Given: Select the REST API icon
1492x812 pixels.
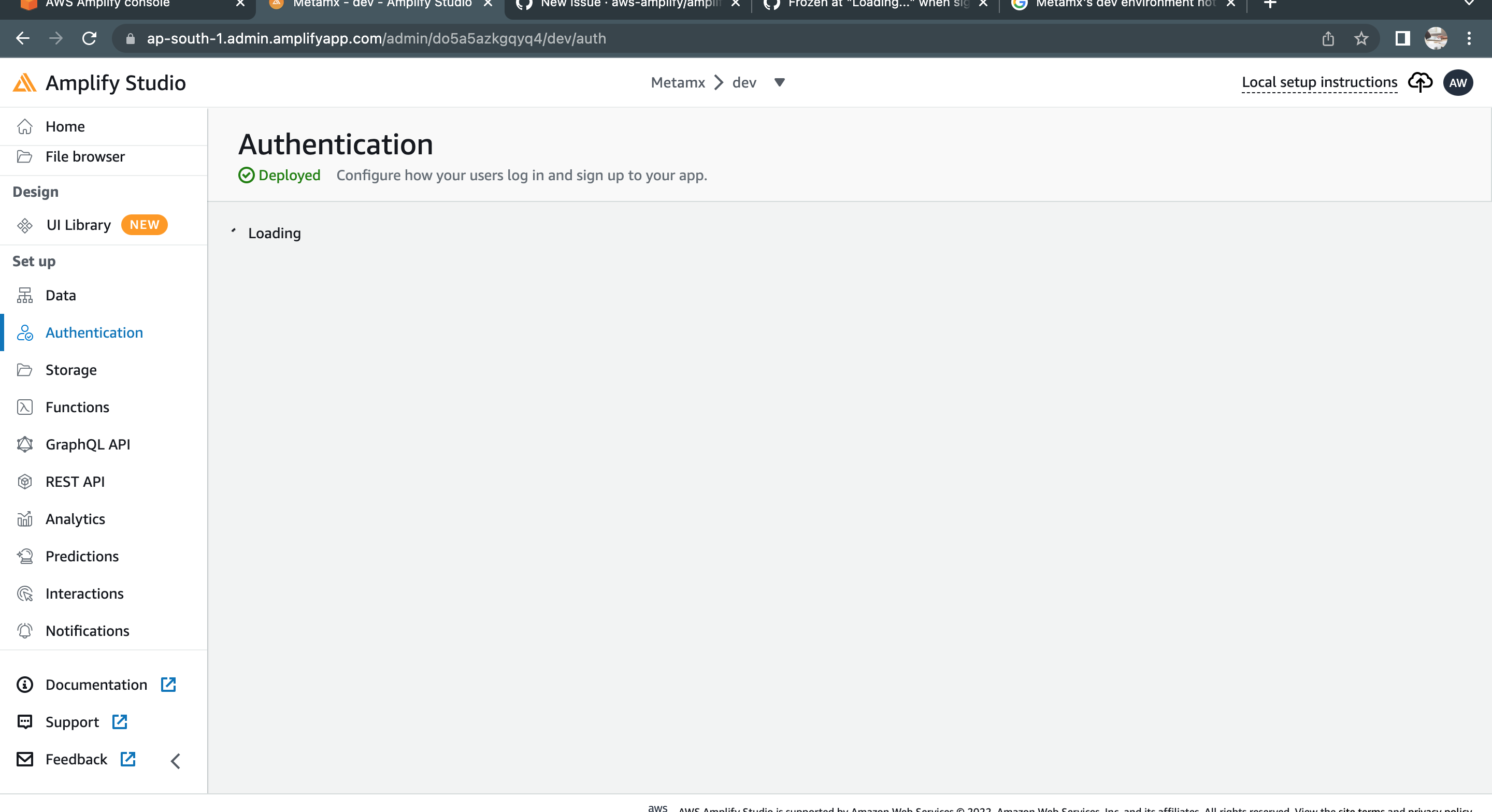Looking at the screenshot, I should pyautogui.click(x=25, y=481).
